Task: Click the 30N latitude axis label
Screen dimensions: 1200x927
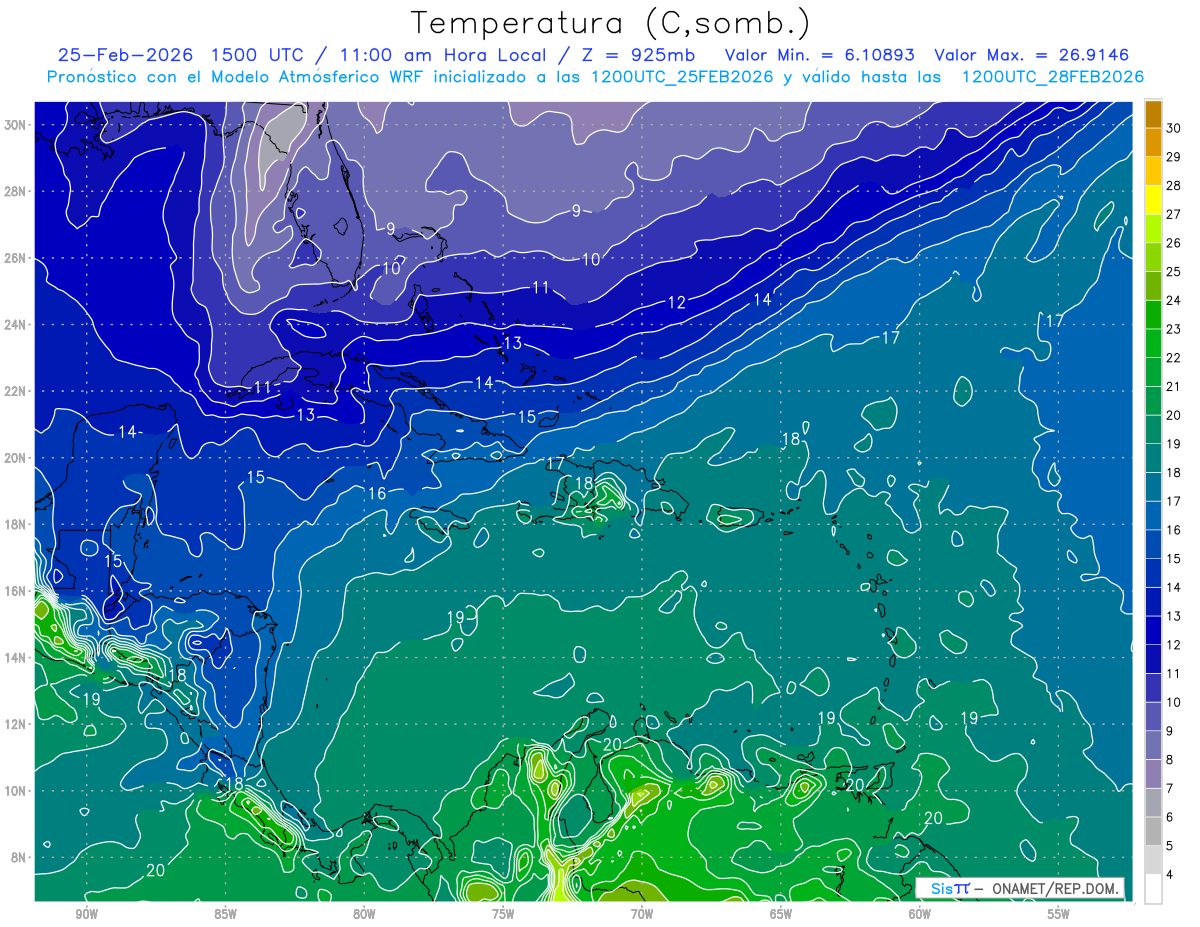Action: tap(16, 125)
